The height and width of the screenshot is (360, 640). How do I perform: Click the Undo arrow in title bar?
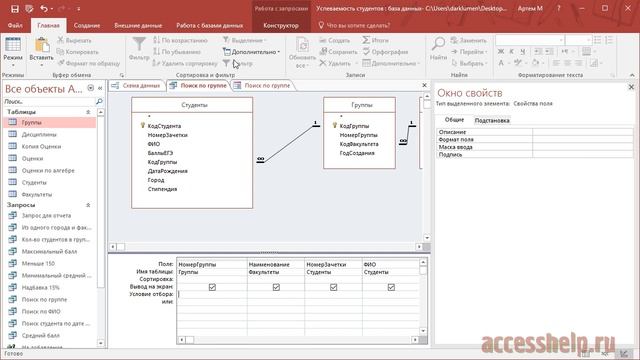(x=44, y=9)
